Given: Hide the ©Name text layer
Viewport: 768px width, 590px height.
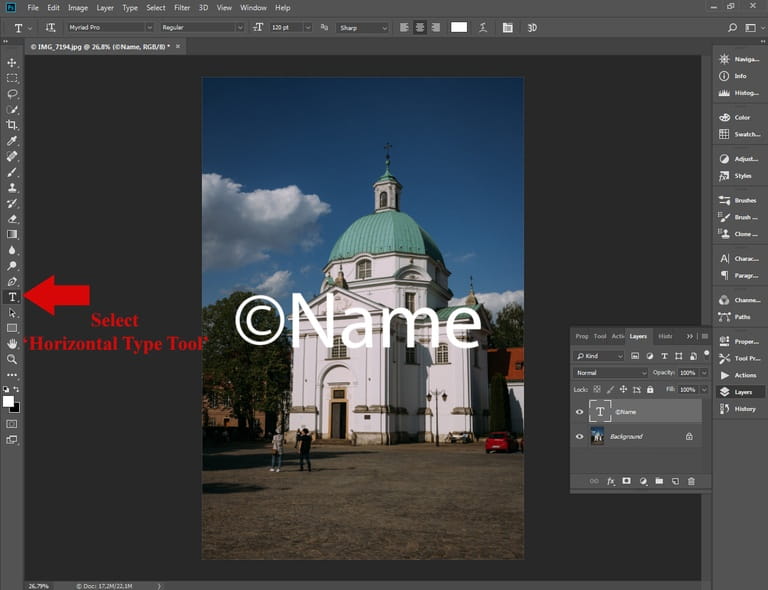Looking at the screenshot, I should pyautogui.click(x=579, y=412).
